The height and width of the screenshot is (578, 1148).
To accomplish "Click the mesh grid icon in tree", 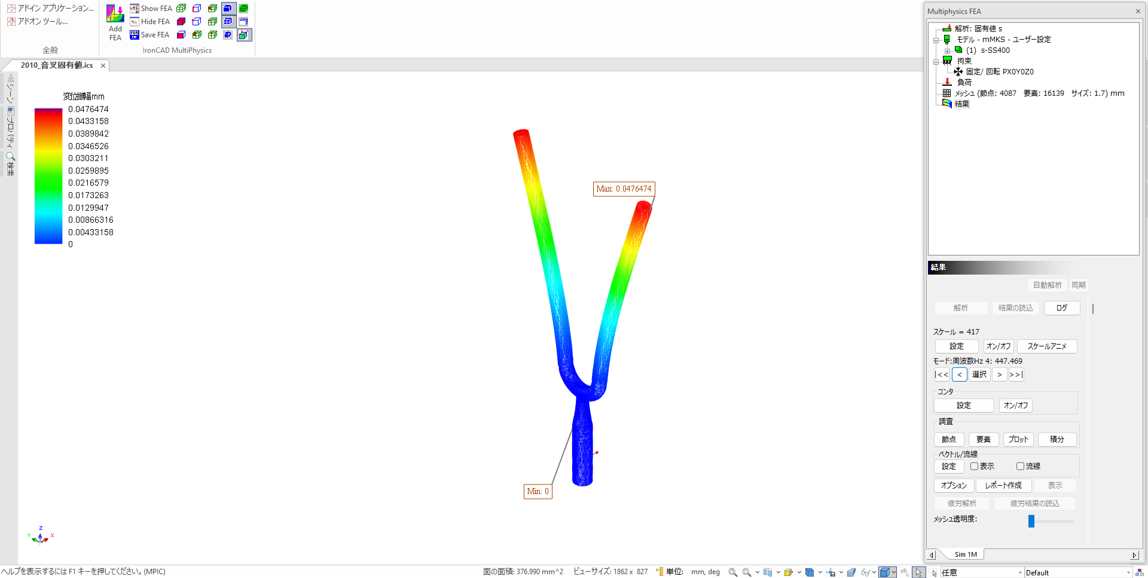I will click(x=947, y=93).
